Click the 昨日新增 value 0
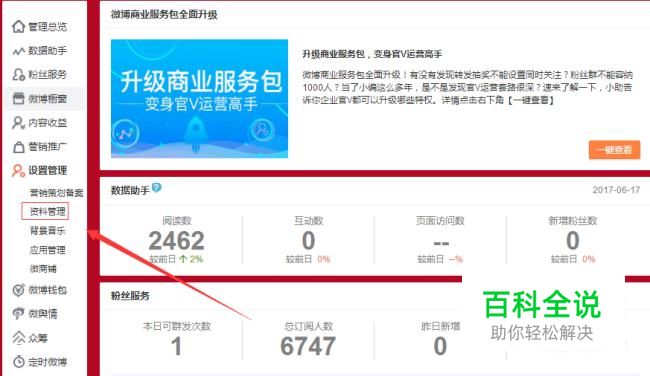The image size is (650, 376). 440,346
